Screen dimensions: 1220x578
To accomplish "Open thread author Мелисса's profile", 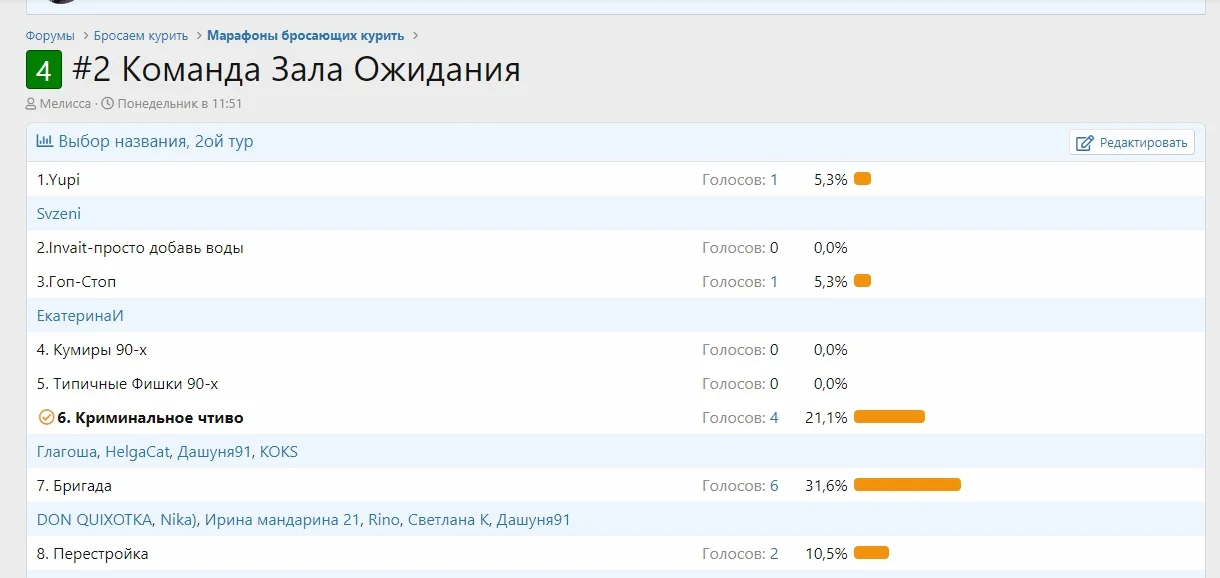I will 65,104.
